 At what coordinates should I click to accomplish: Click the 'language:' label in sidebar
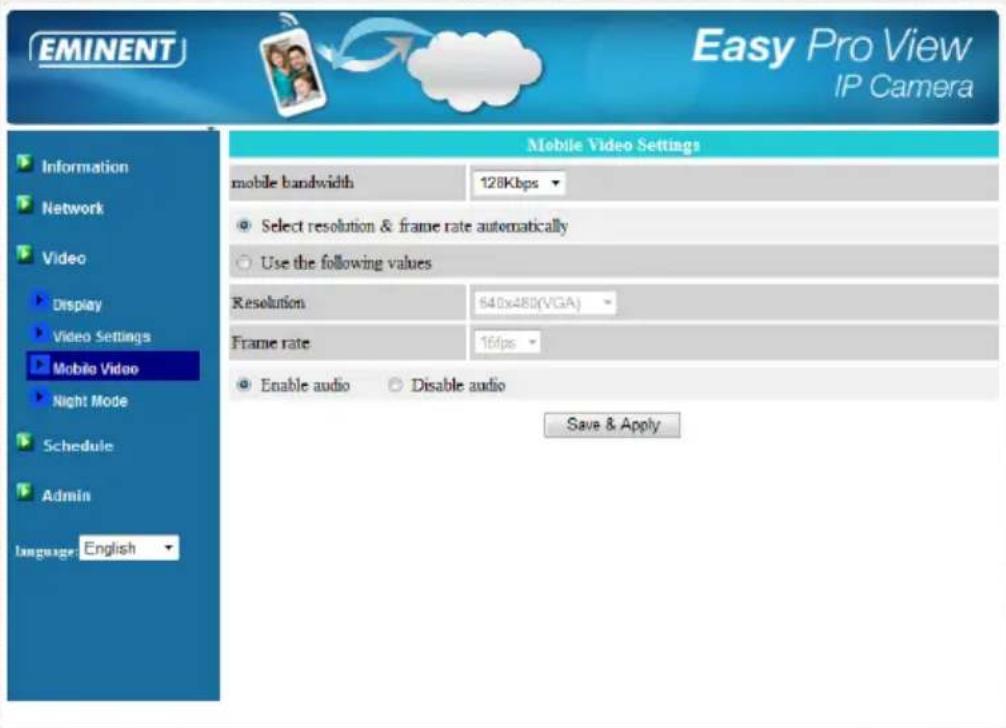click(x=45, y=551)
